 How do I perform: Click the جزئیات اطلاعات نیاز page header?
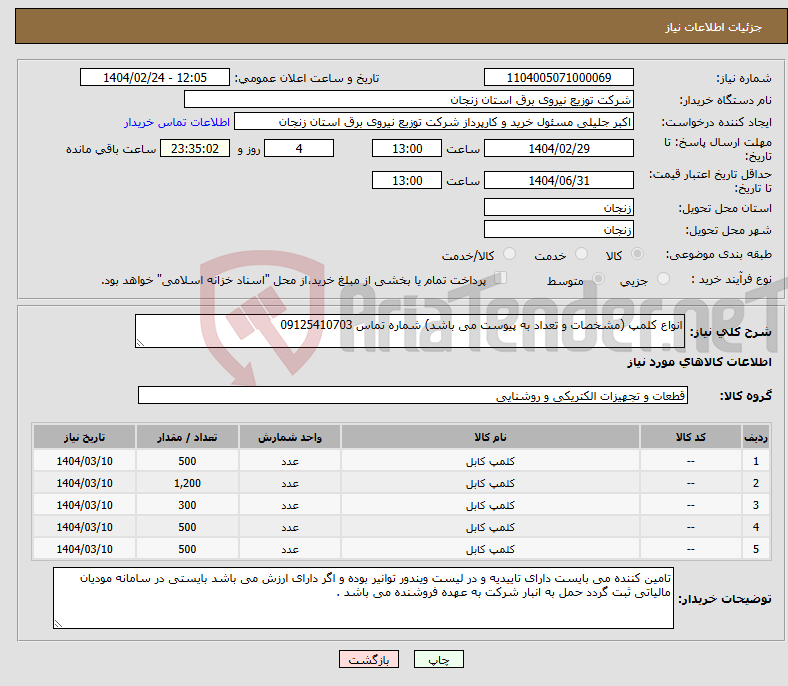coord(714,27)
